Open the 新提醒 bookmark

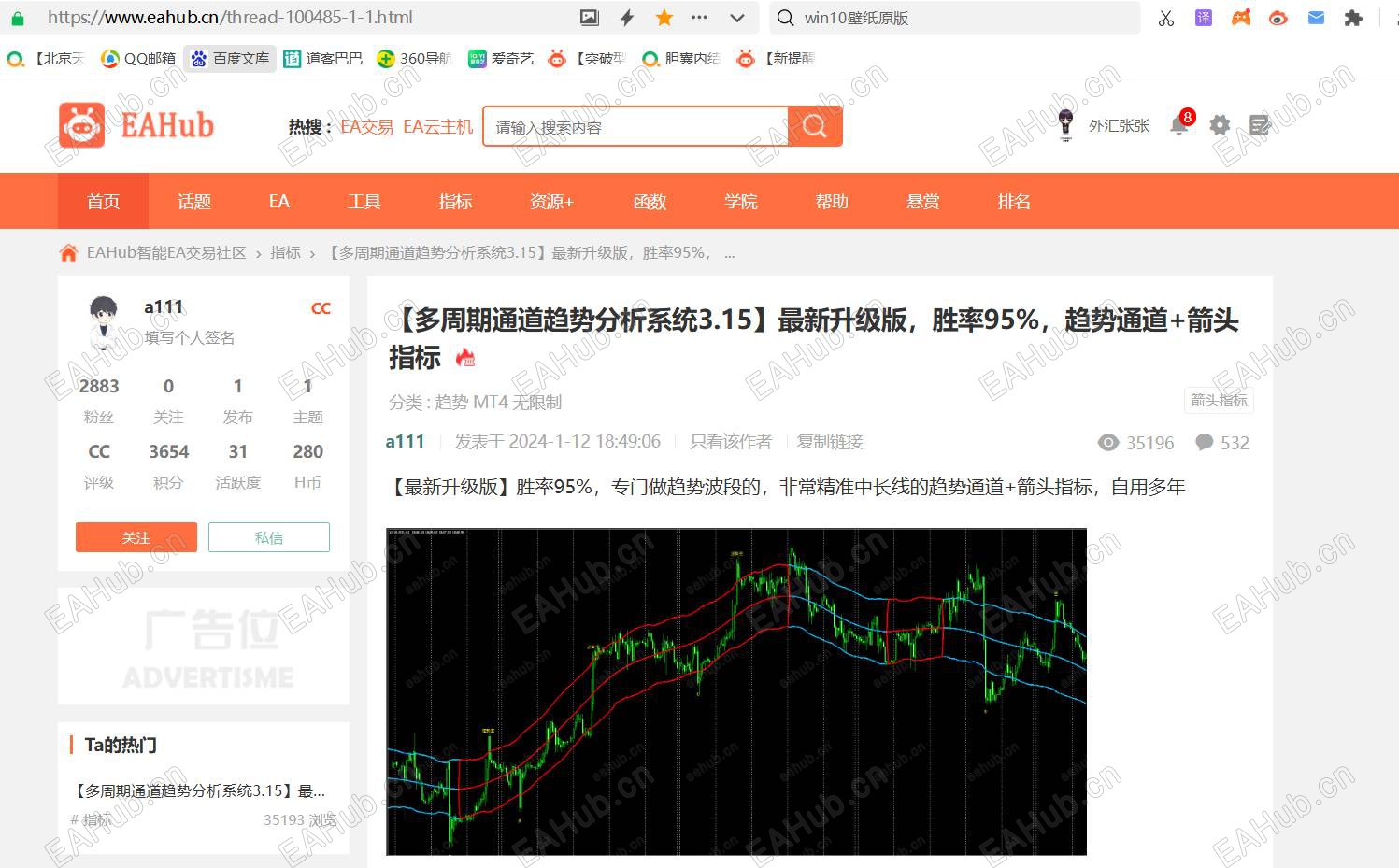[776, 59]
